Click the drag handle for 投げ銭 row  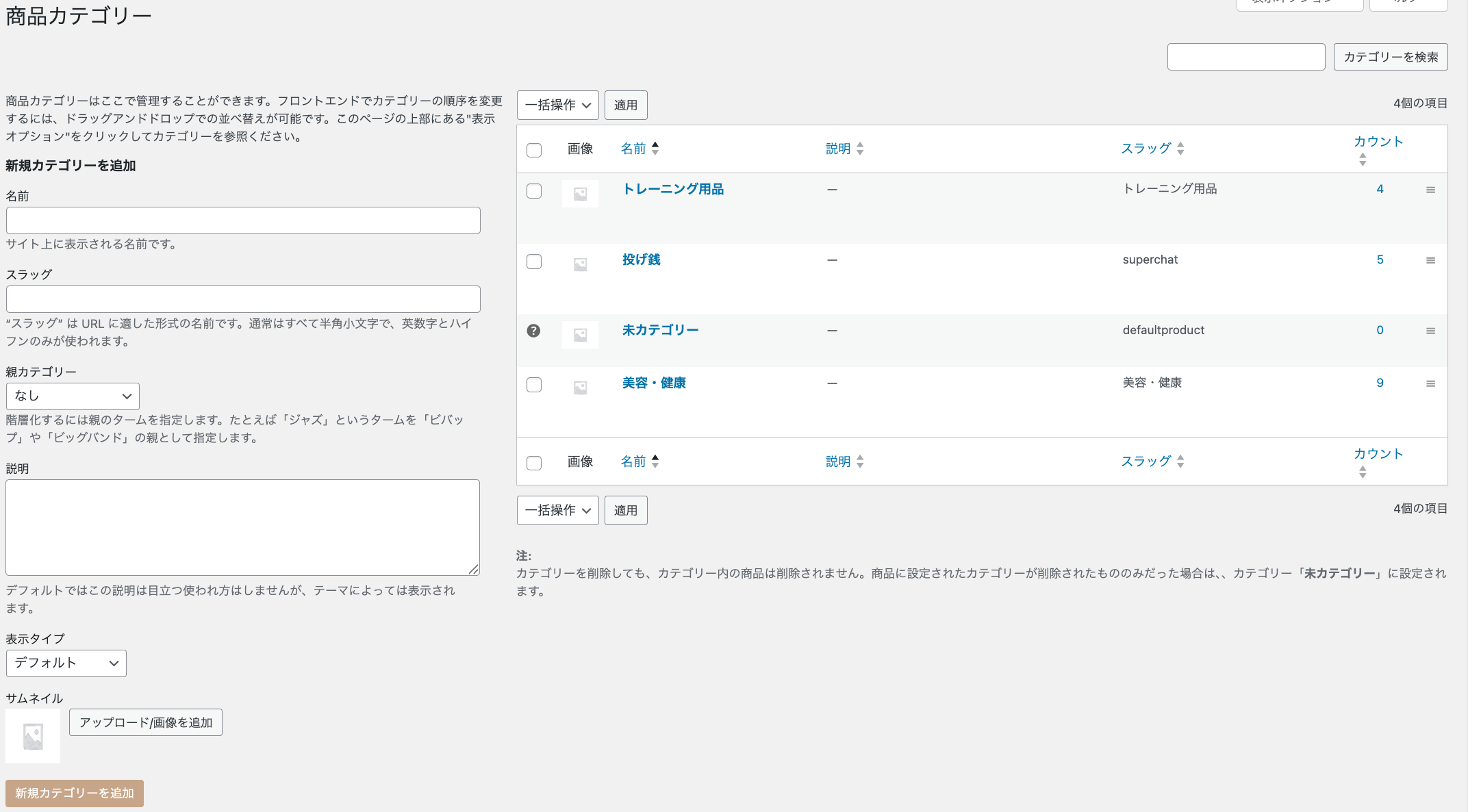1430,260
